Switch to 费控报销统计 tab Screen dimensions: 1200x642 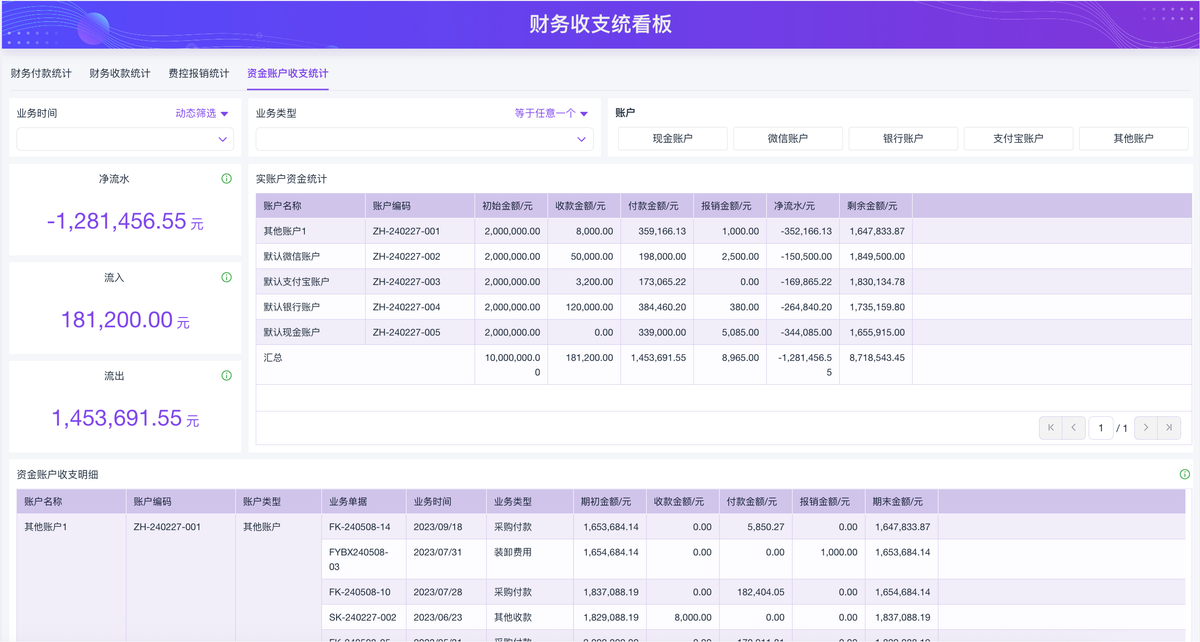click(198, 73)
